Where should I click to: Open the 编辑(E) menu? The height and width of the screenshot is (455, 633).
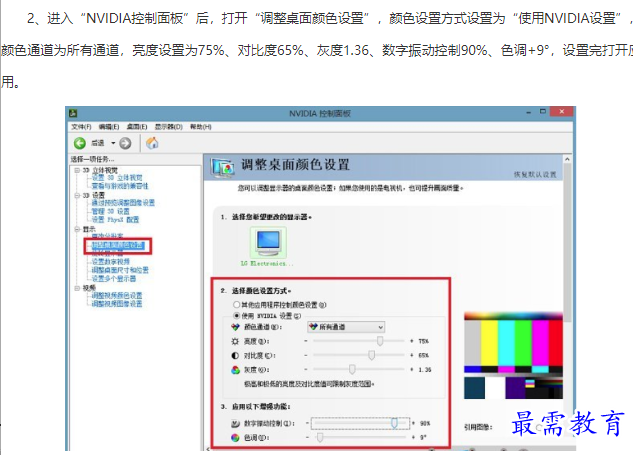point(109,127)
